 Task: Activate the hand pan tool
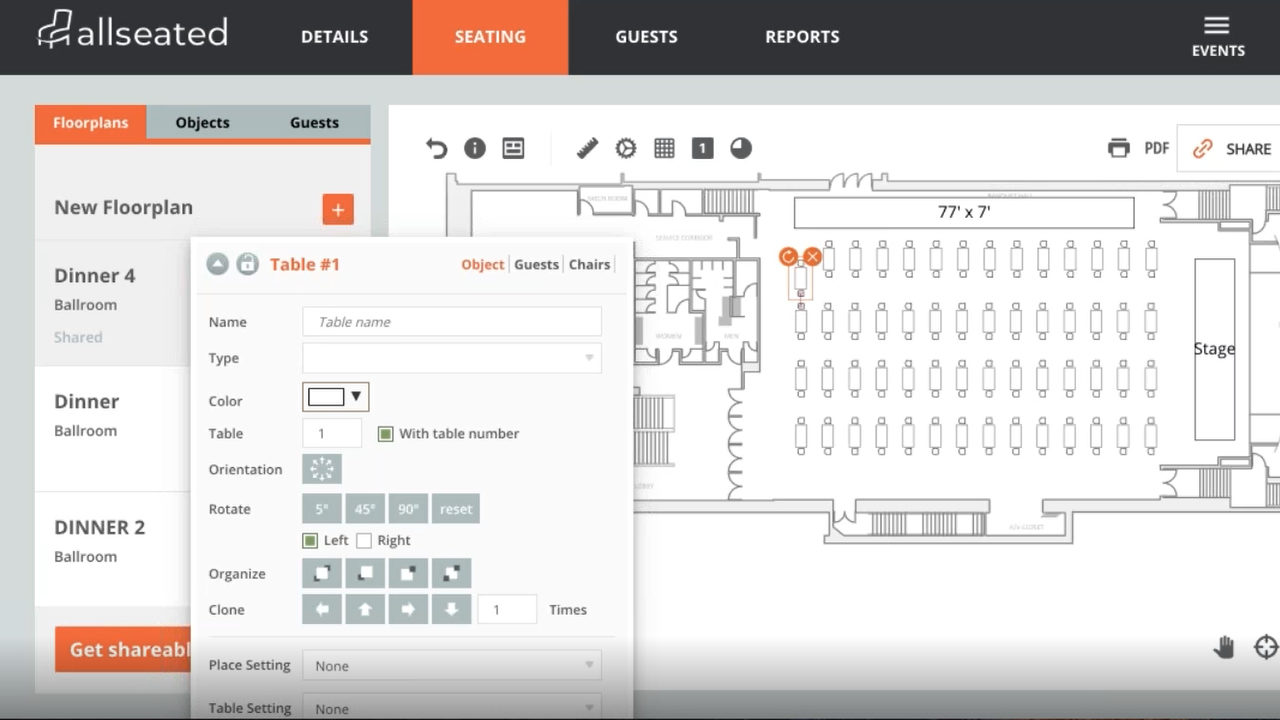[x=1224, y=647]
